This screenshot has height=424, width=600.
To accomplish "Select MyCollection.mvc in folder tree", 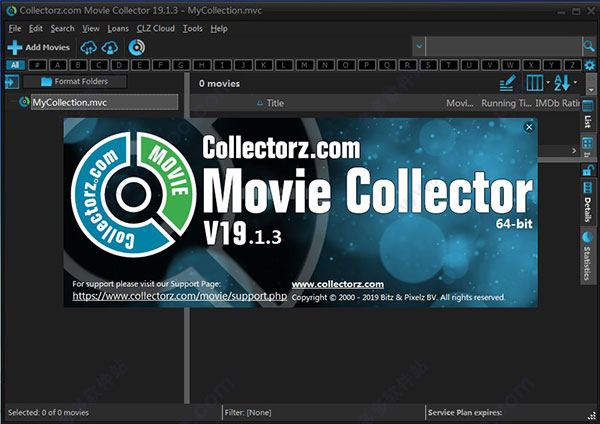I will click(104, 102).
